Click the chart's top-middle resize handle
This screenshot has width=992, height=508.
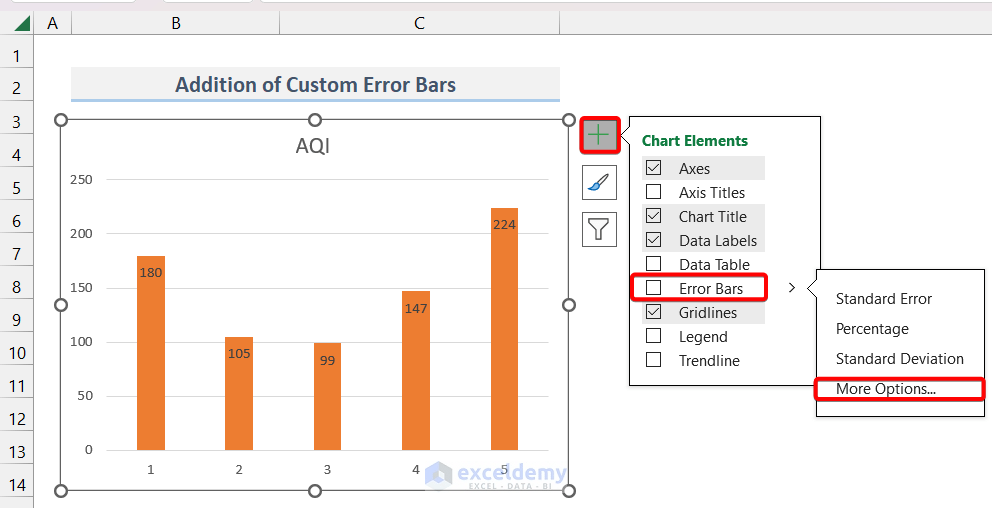(x=314, y=120)
